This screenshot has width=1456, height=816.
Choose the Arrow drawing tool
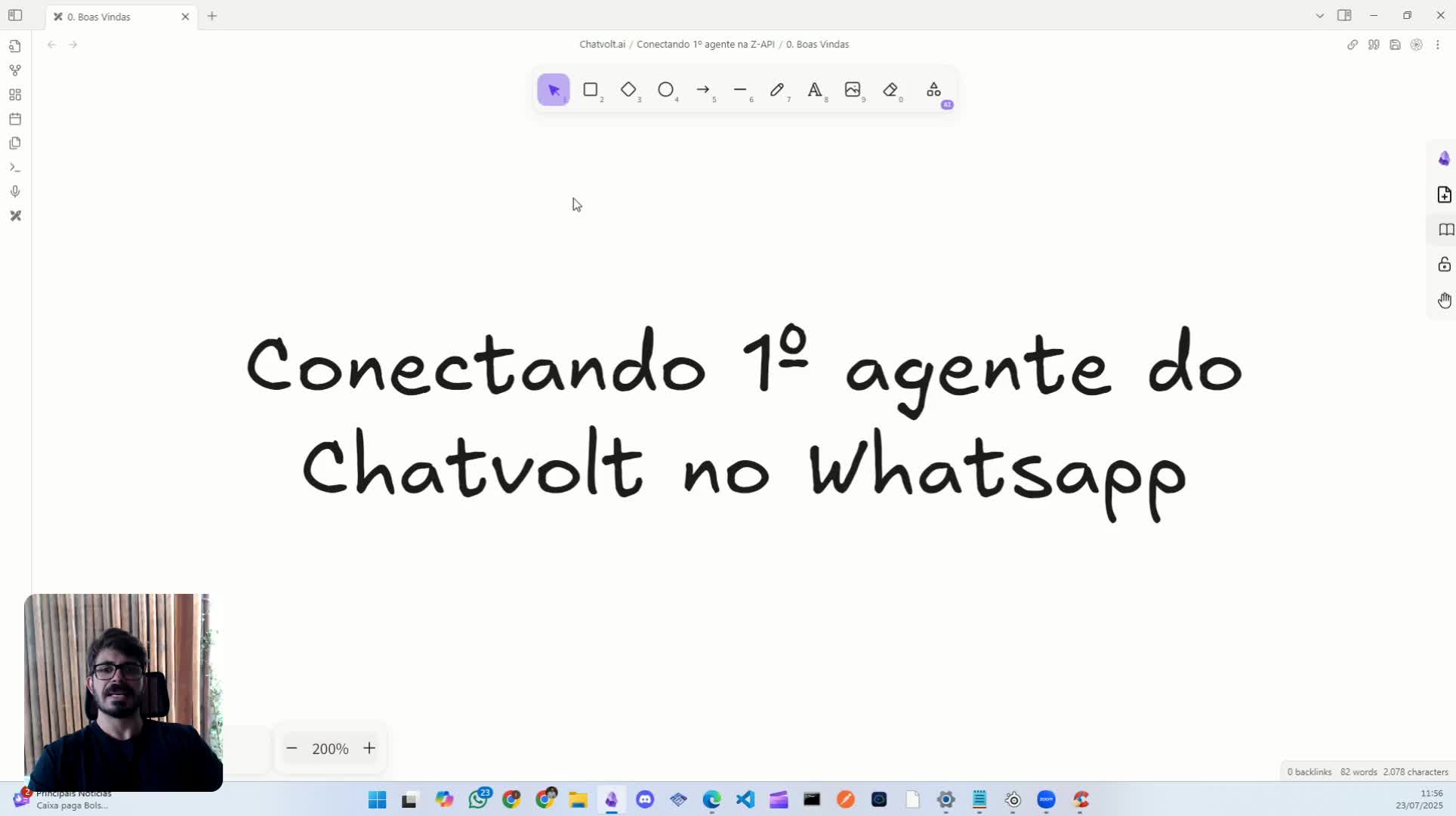(x=703, y=89)
